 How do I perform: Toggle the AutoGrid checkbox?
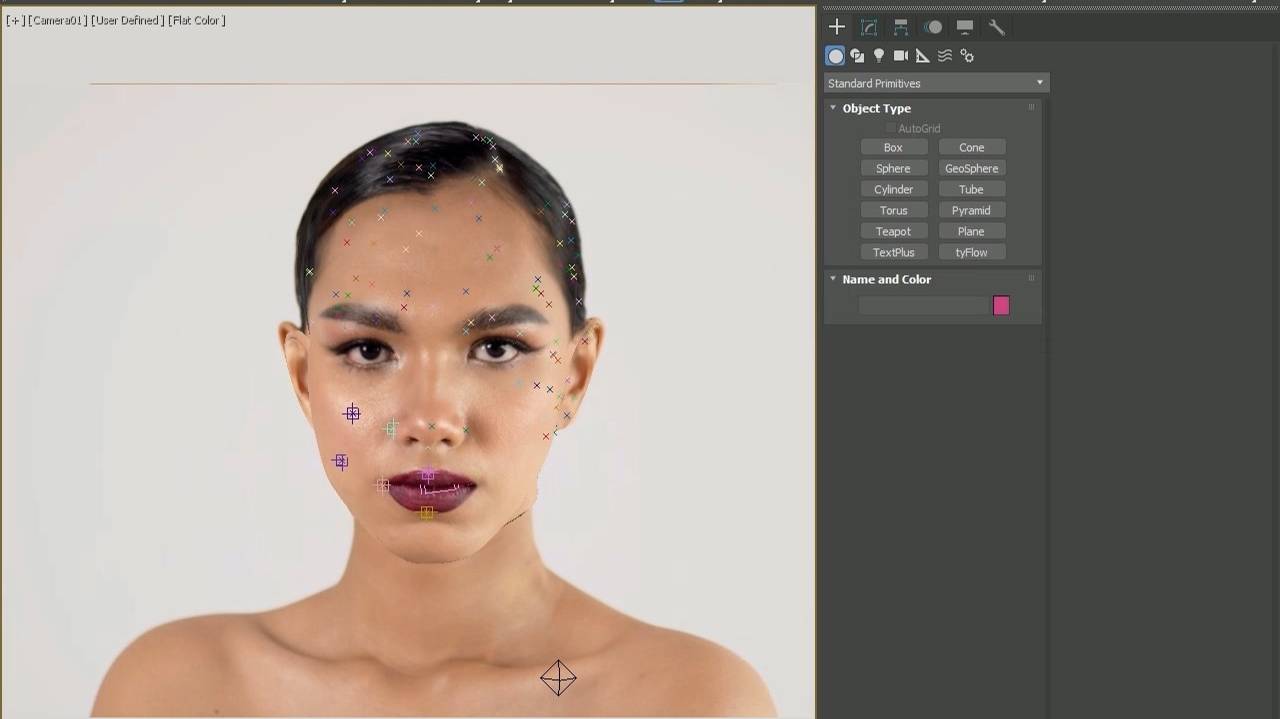click(x=891, y=128)
